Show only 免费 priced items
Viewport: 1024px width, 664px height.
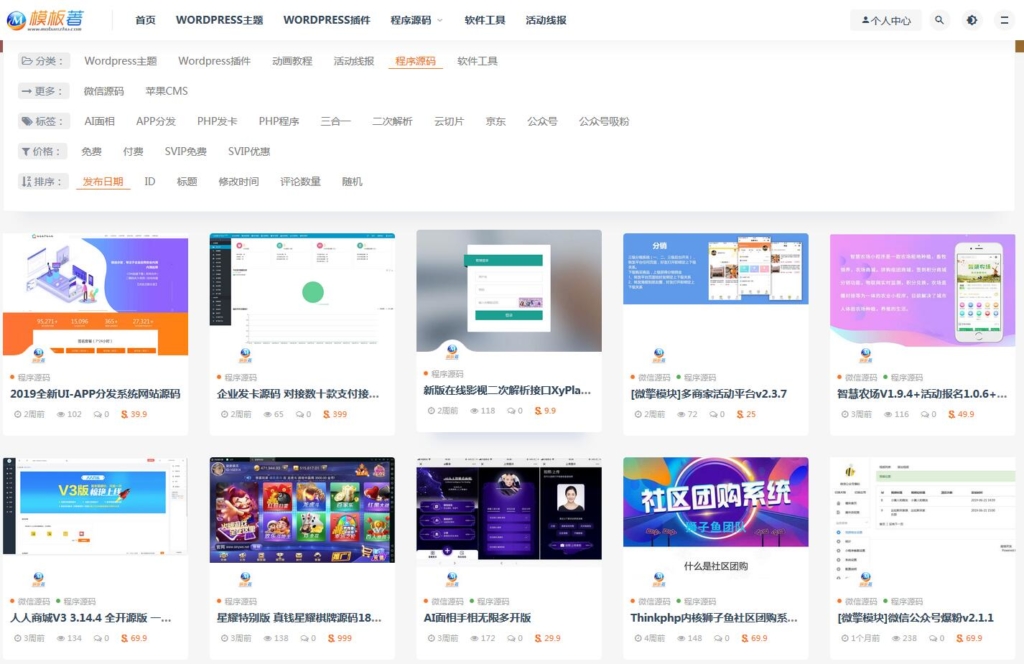(x=91, y=151)
